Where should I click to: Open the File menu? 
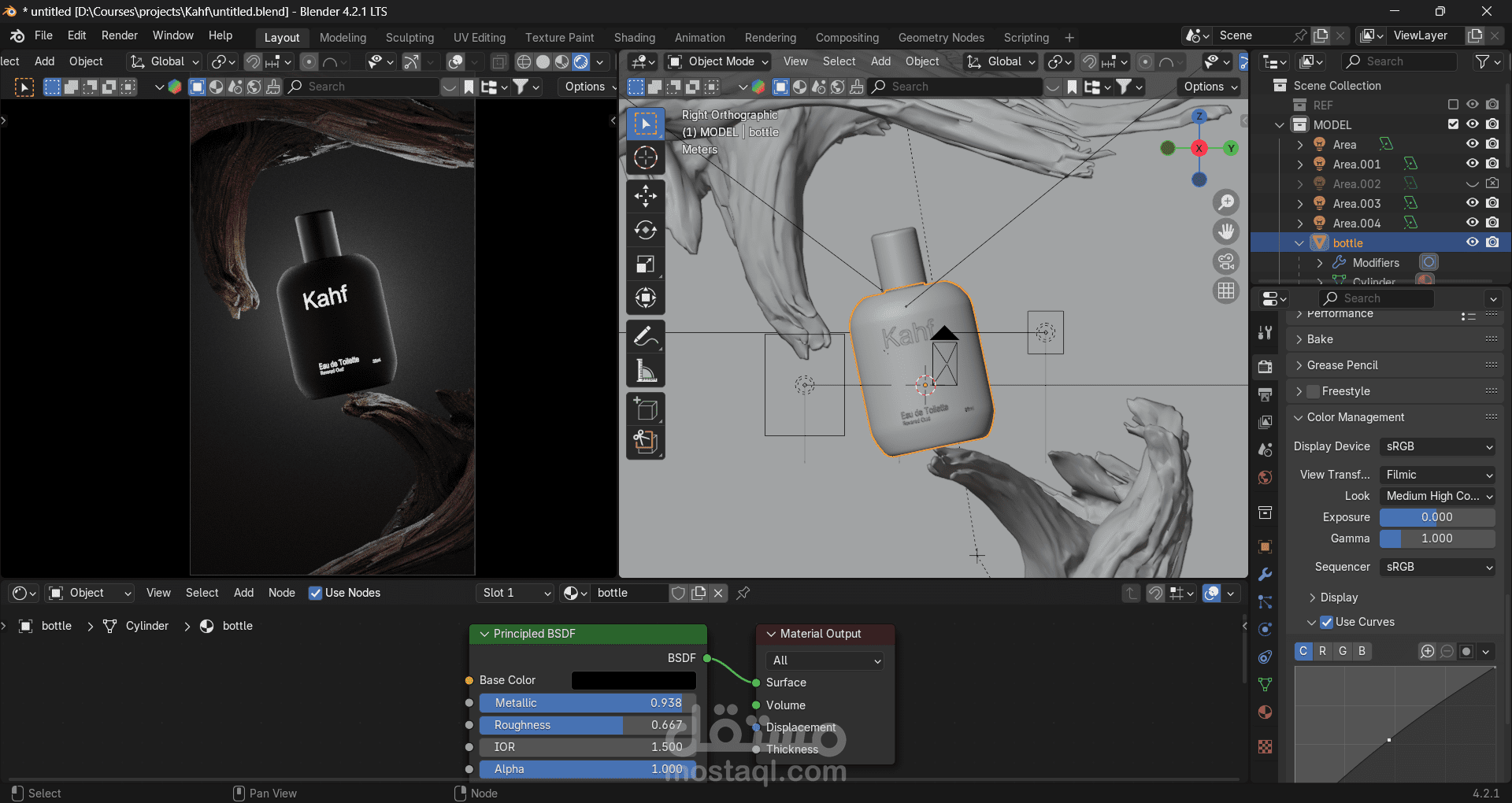click(x=43, y=35)
